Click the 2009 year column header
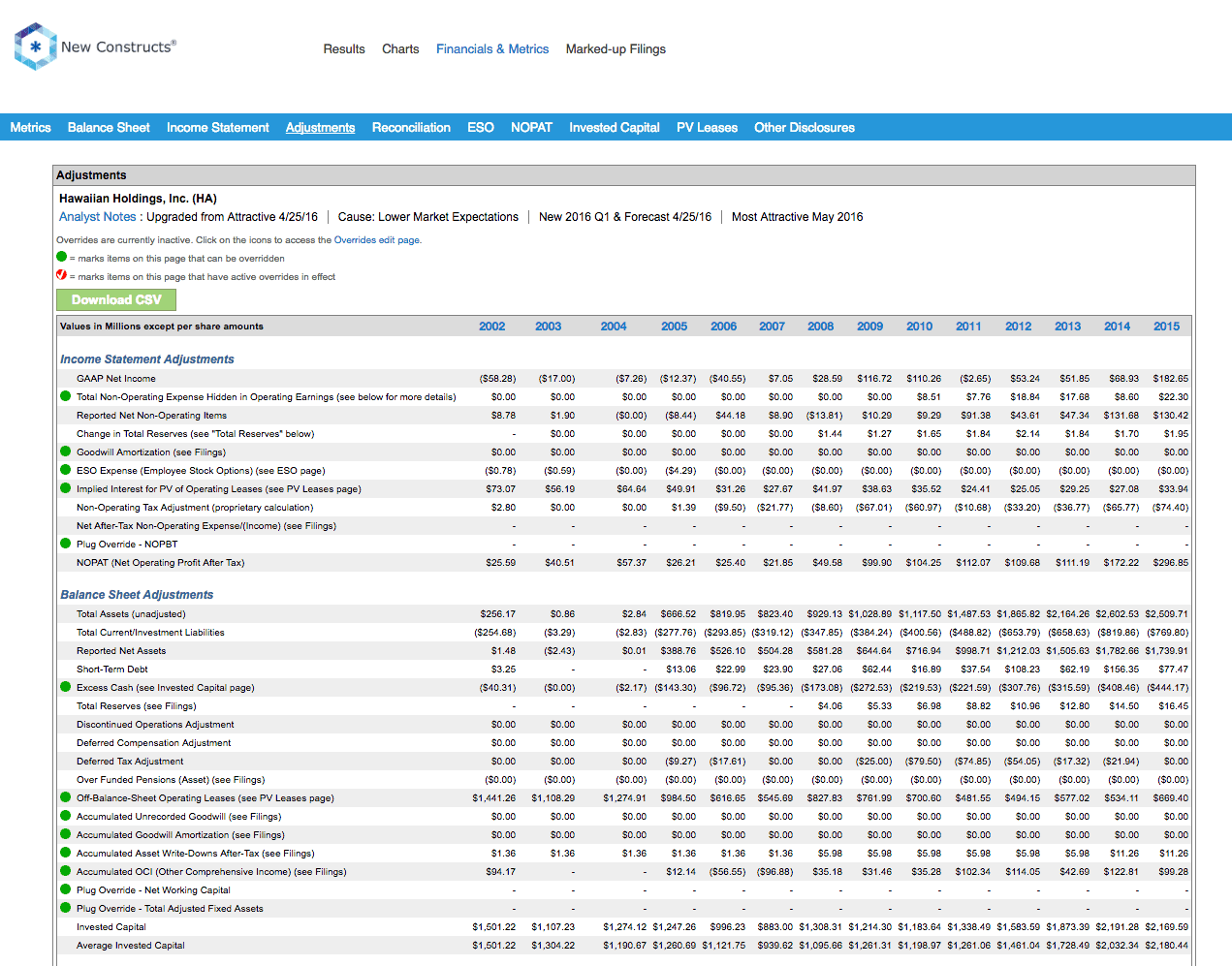The image size is (1232, 966). pyautogui.click(x=870, y=327)
